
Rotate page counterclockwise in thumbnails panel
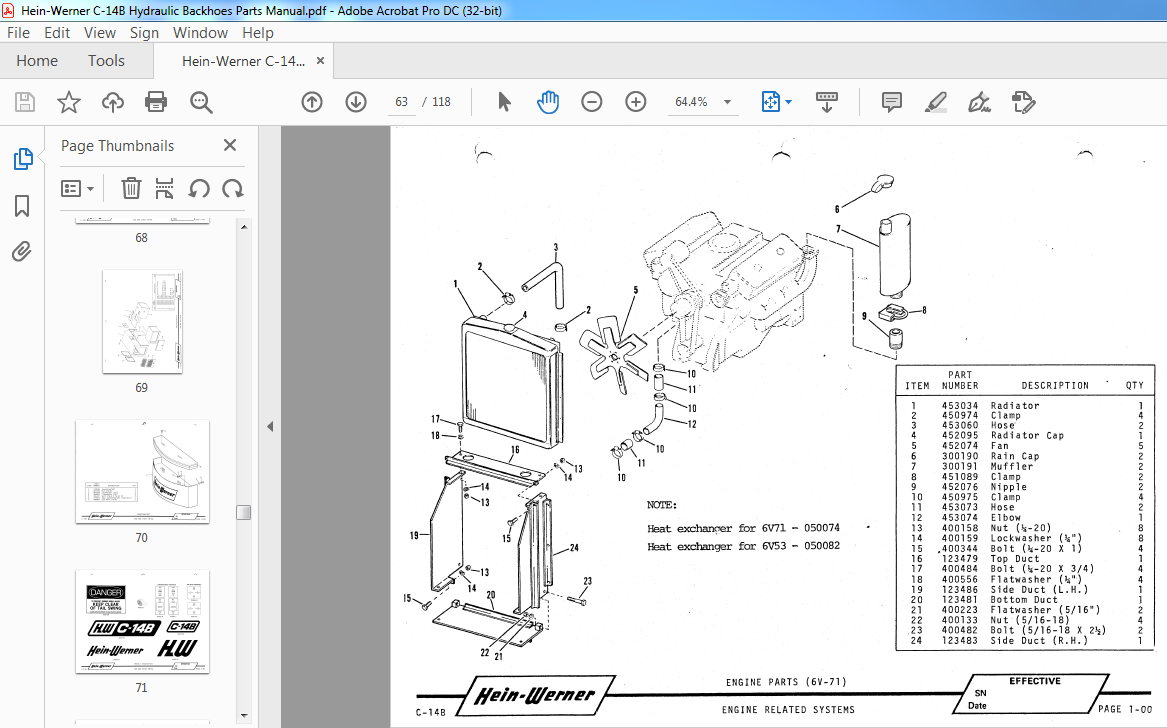[x=199, y=188]
